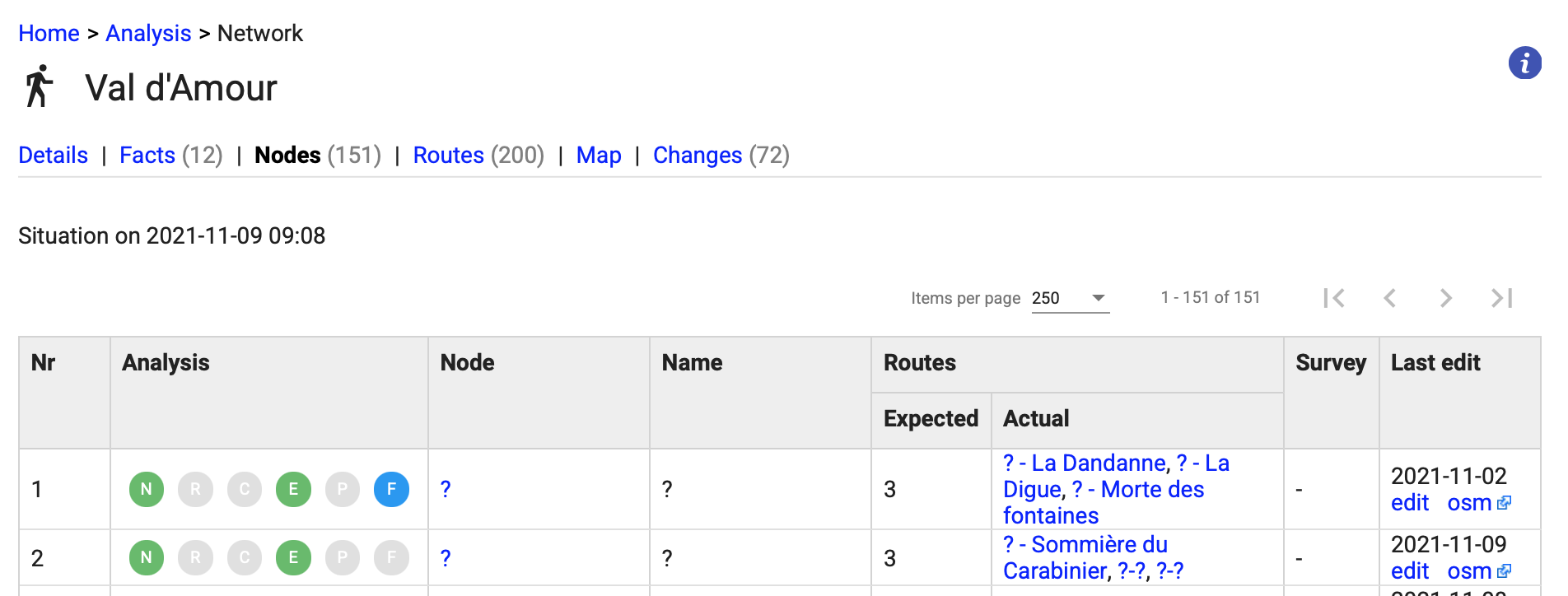
Task: Go to the next page of nodes
Action: 1445,298
